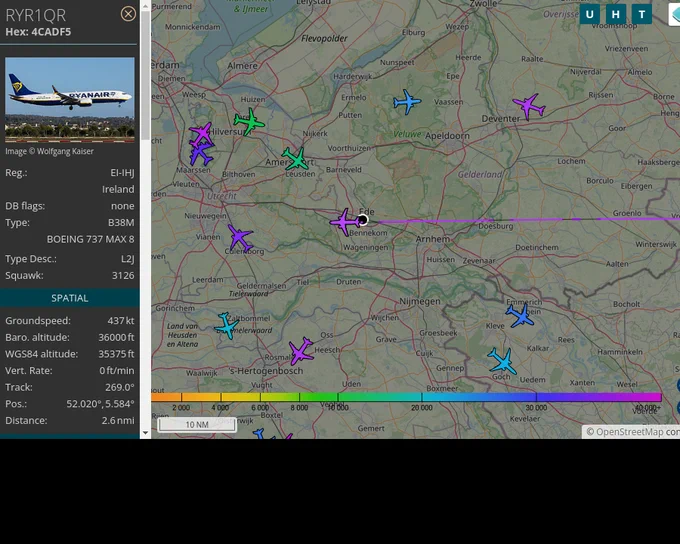
Task: Click the type code B38M
Action: [121, 223]
